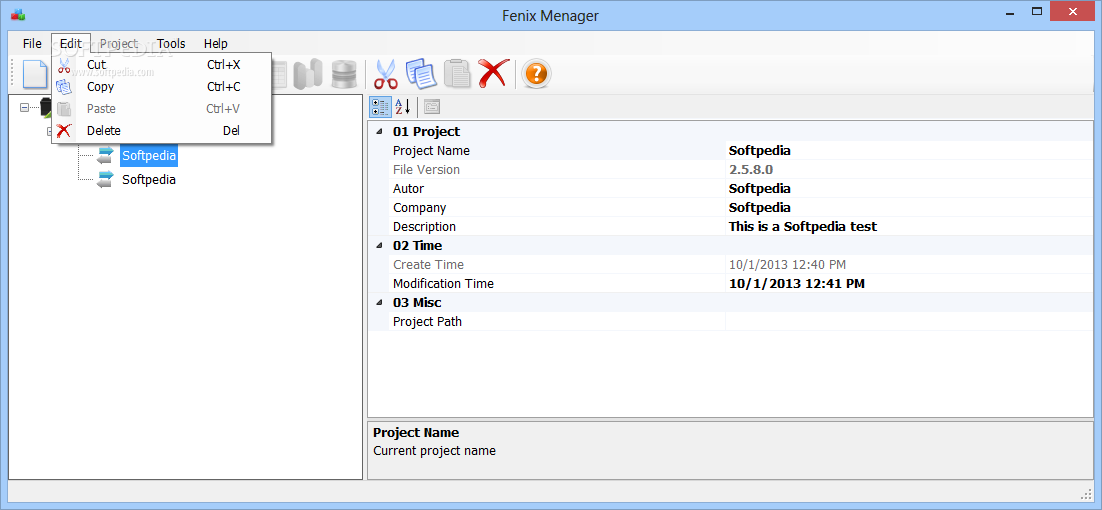Click the New document toolbar icon

click(35, 74)
